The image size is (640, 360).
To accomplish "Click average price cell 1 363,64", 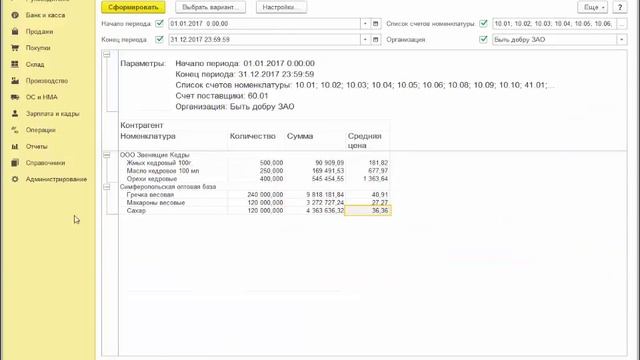I will pyautogui.click(x=376, y=179).
